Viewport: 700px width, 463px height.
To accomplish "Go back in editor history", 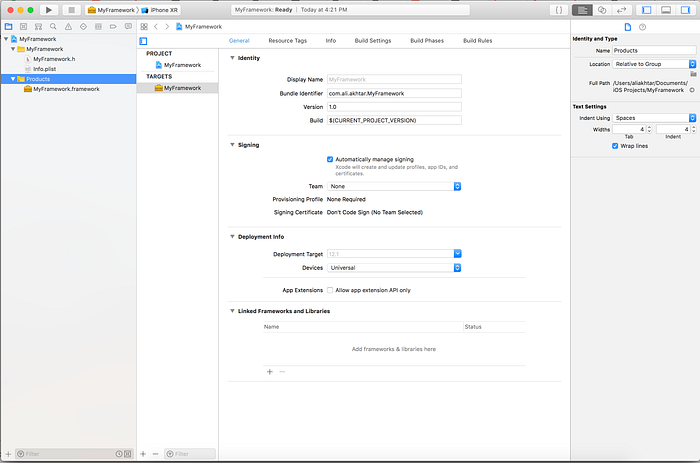I will pyautogui.click(x=156, y=27).
